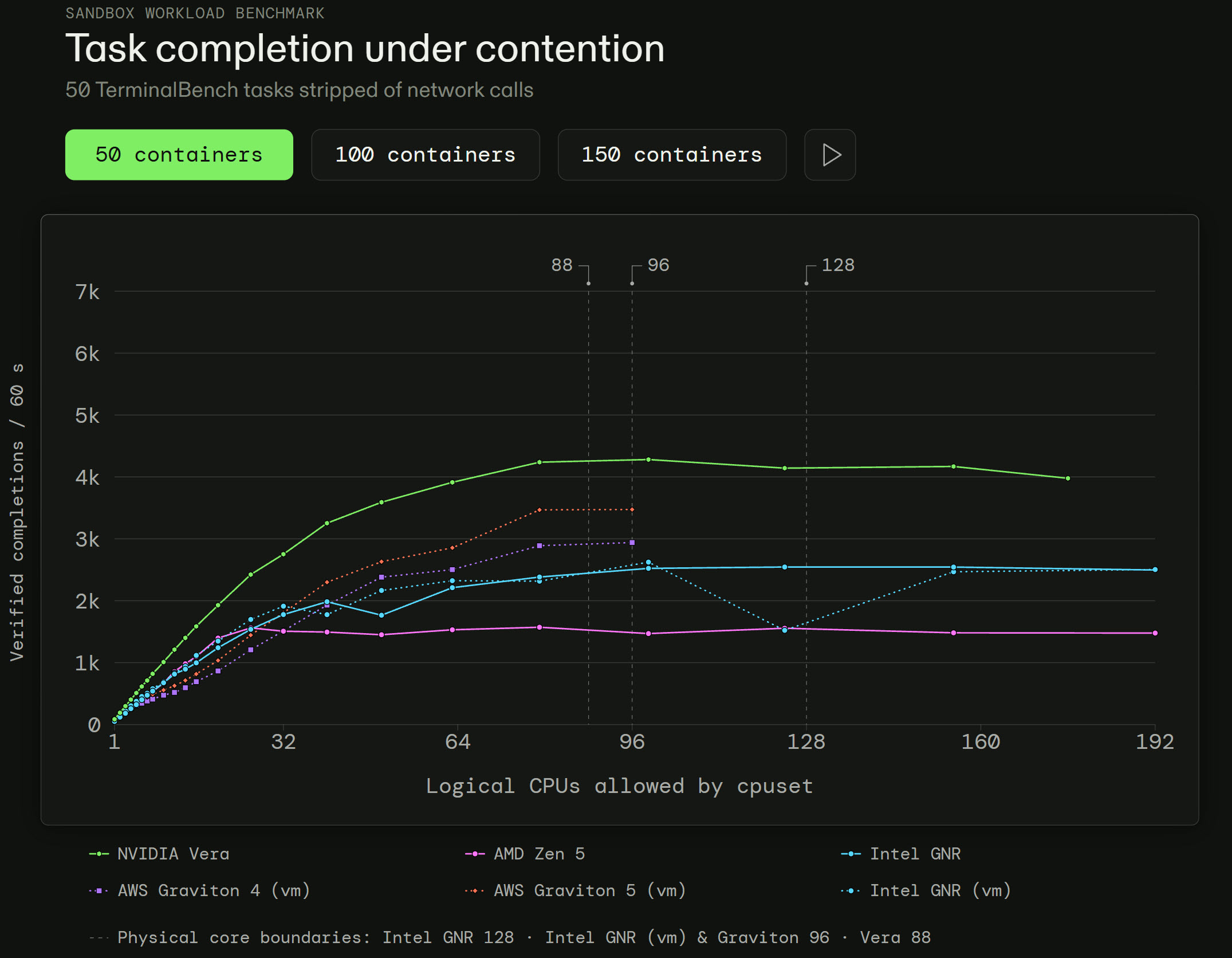Select the 50 containers tab
1232x958 pixels.
[179, 155]
